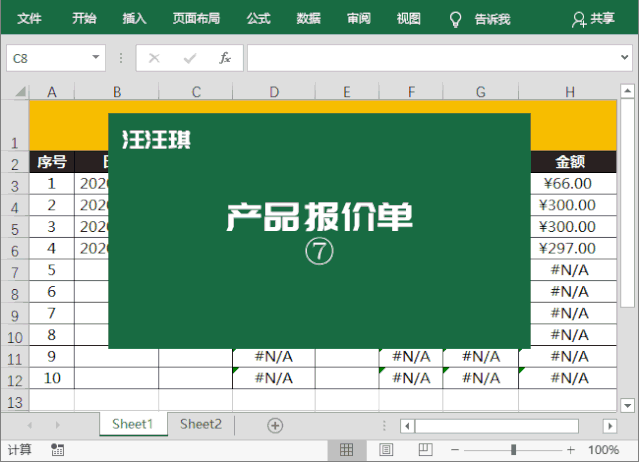The image size is (639, 462).
Task: Open the 插入 ribbon tab
Action: [134, 18]
